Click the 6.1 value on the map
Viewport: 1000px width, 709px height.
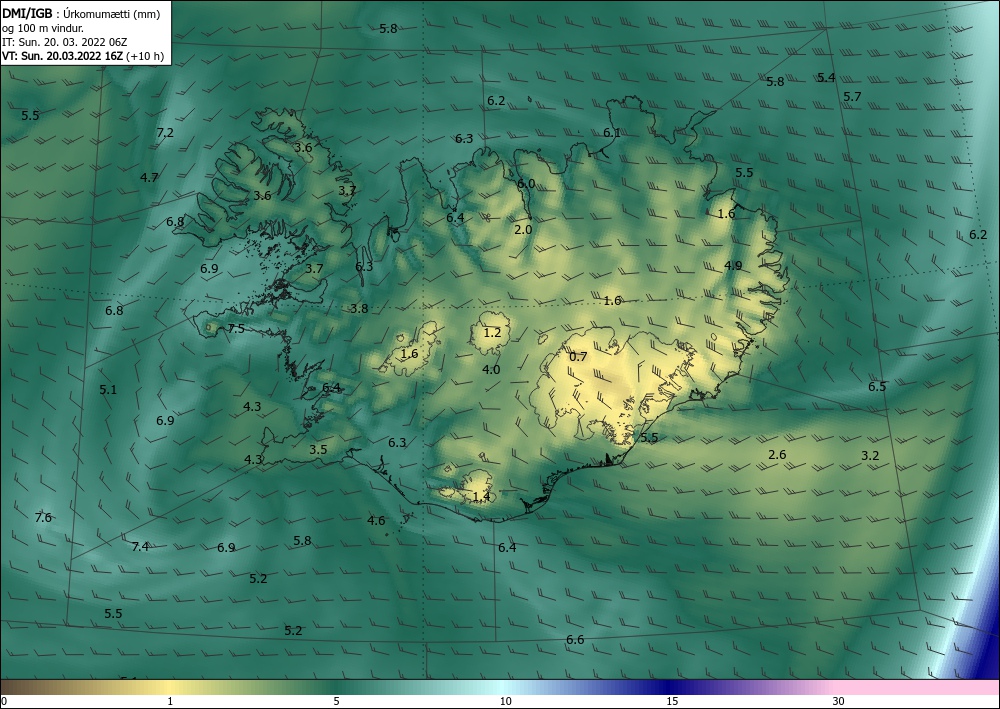[612, 133]
